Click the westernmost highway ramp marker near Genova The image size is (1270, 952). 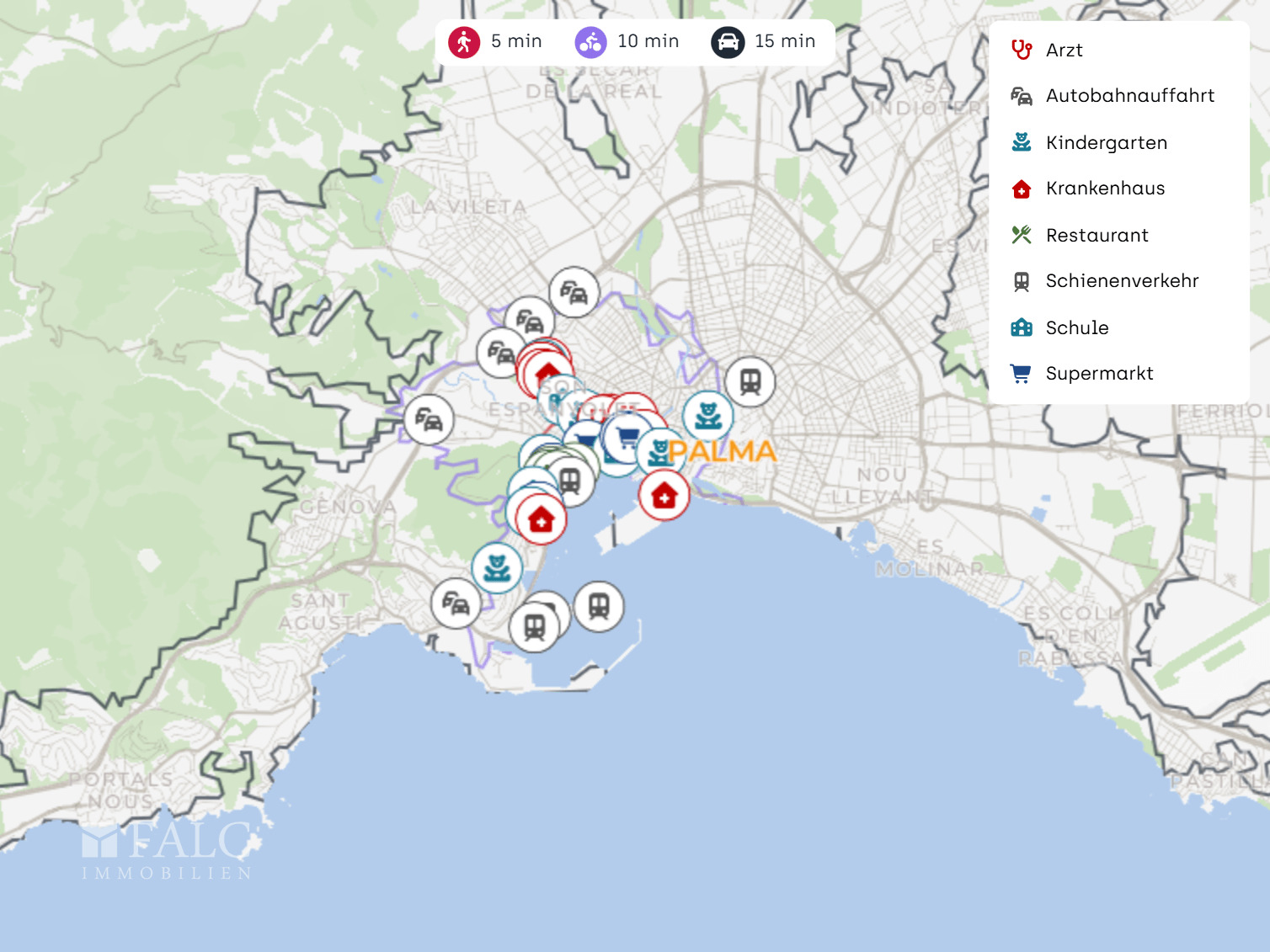point(429,419)
